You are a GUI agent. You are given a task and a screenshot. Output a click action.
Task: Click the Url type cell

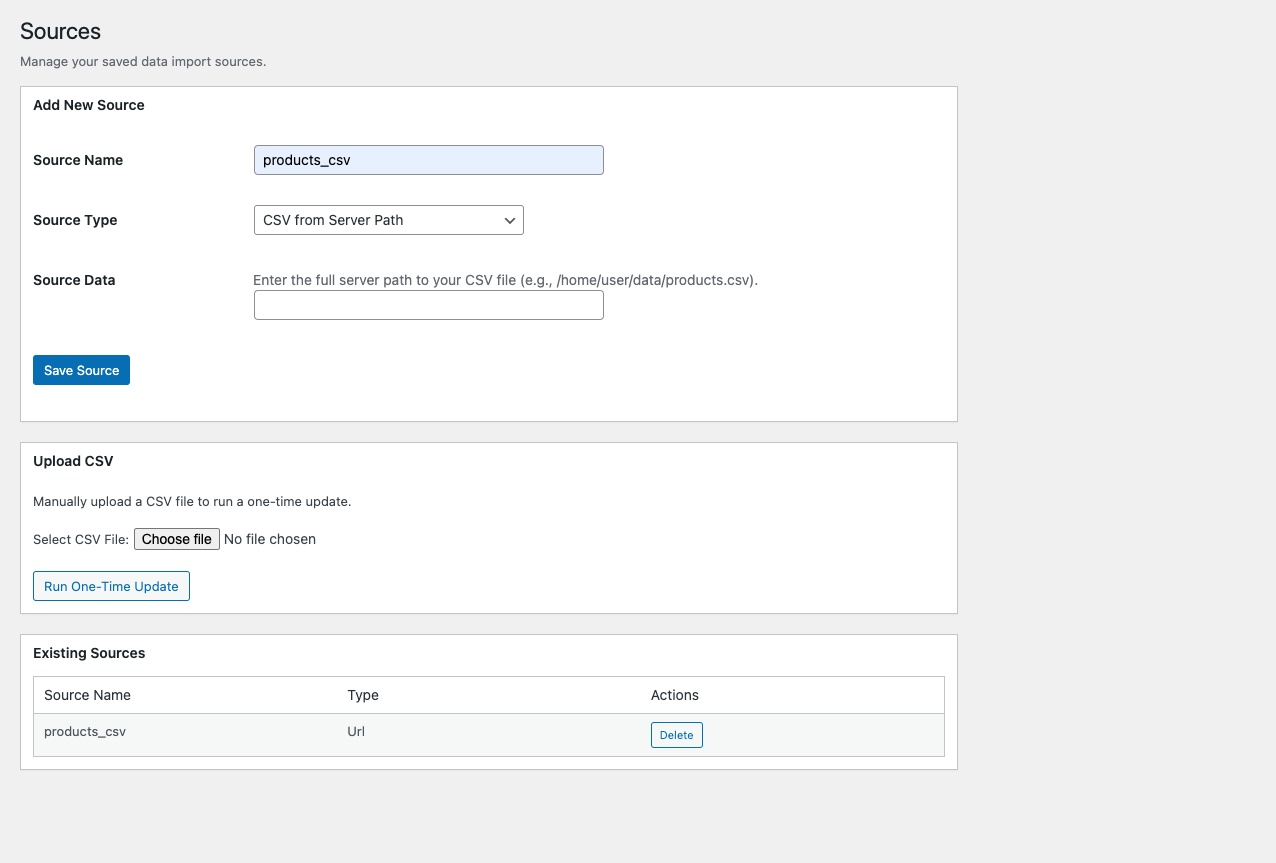point(356,731)
